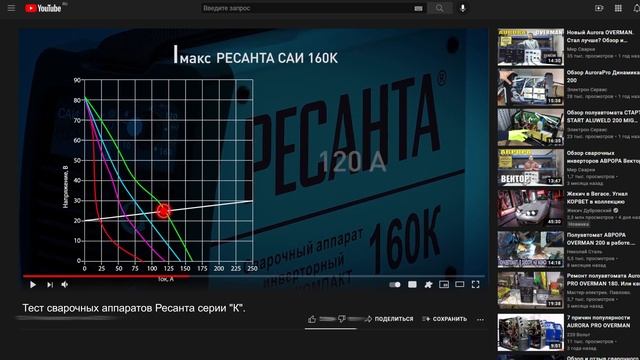Open the ВЕКТОР thumbnail video

pos(531,168)
